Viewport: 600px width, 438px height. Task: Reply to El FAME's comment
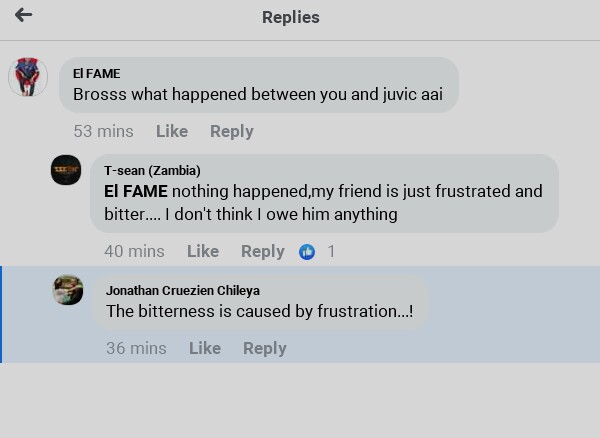[232, 131]
